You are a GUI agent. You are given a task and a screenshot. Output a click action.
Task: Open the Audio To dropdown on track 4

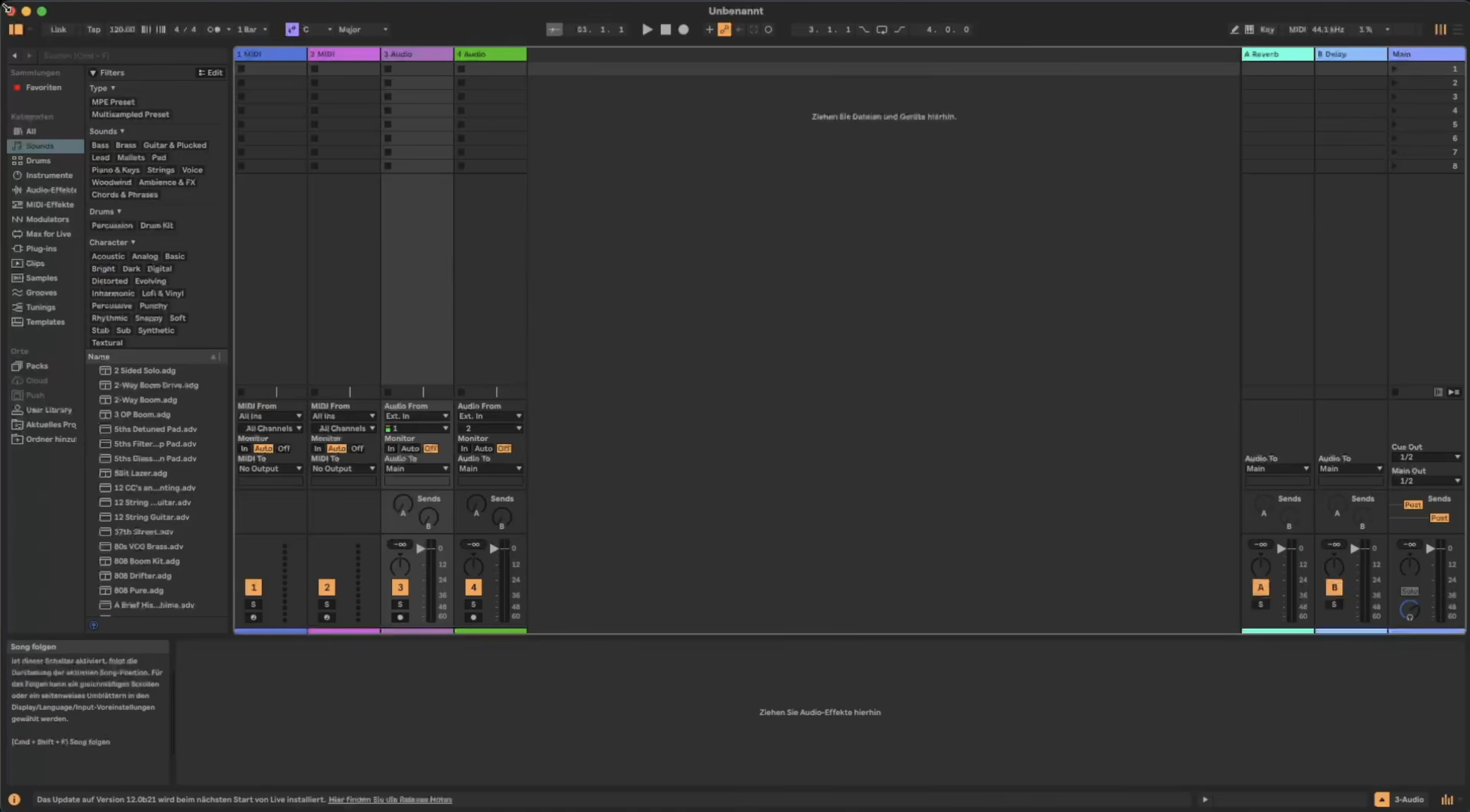tap(490, 468)
